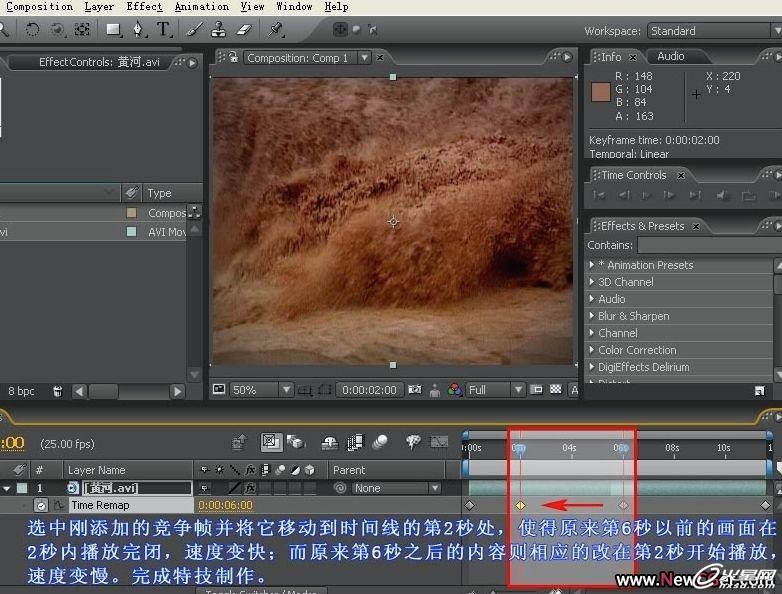The height and width of the screenshot is (594, 782).
Task: Open the Workspace dropdown
Action: tap(708, 31)
